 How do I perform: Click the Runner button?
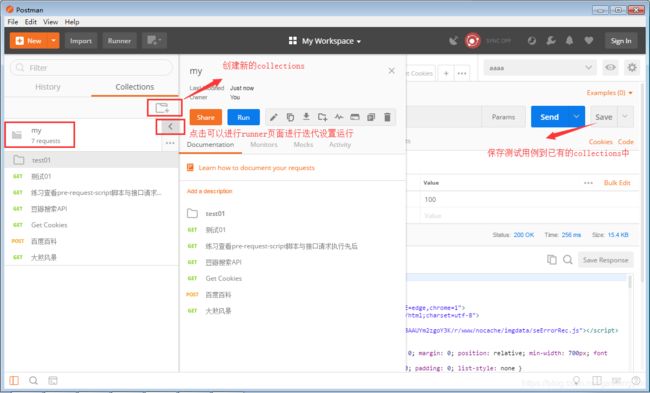[119, 41]
